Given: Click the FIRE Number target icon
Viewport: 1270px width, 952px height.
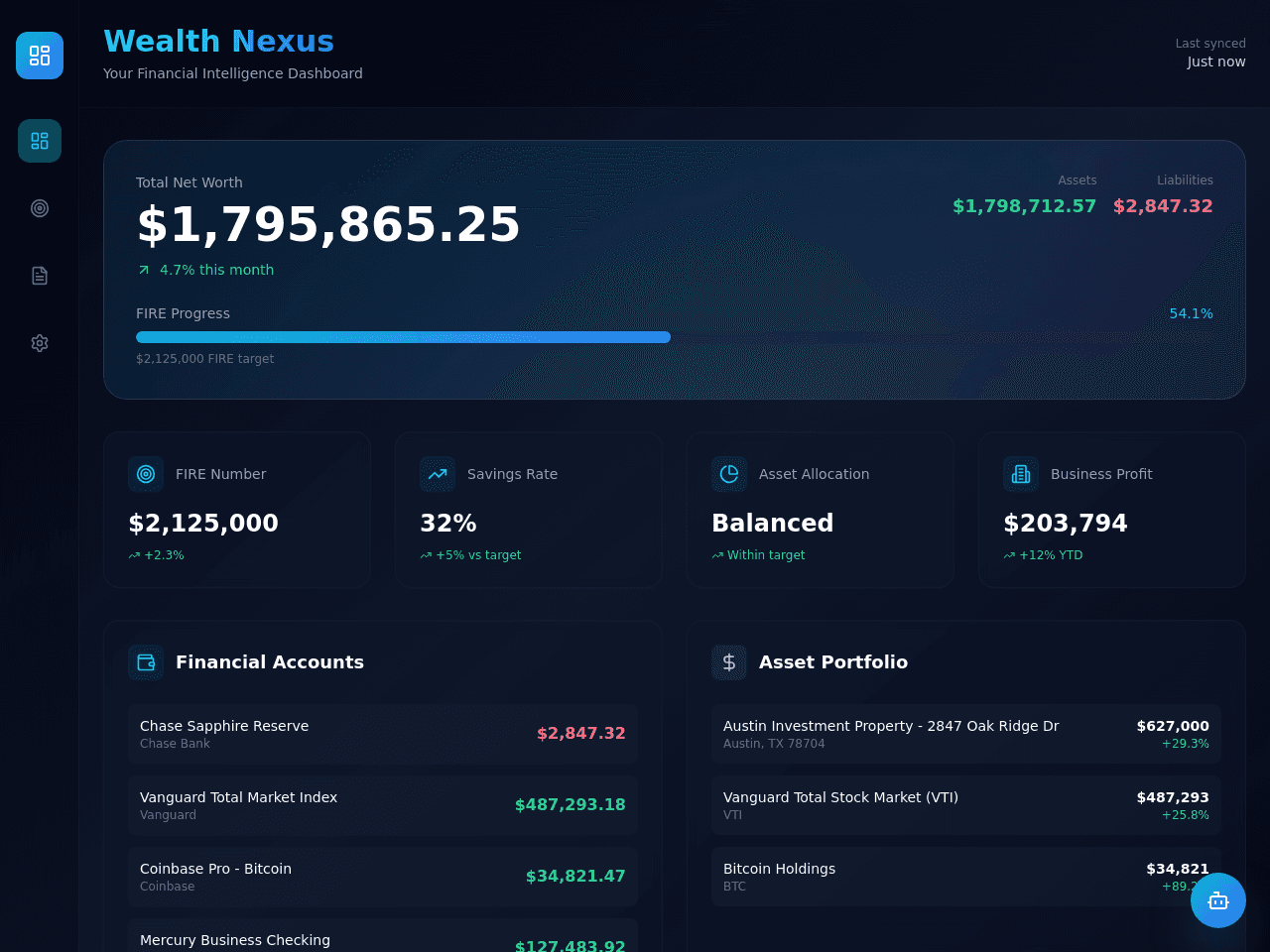Looking at the screenshot, I should [x=146, y=474].
